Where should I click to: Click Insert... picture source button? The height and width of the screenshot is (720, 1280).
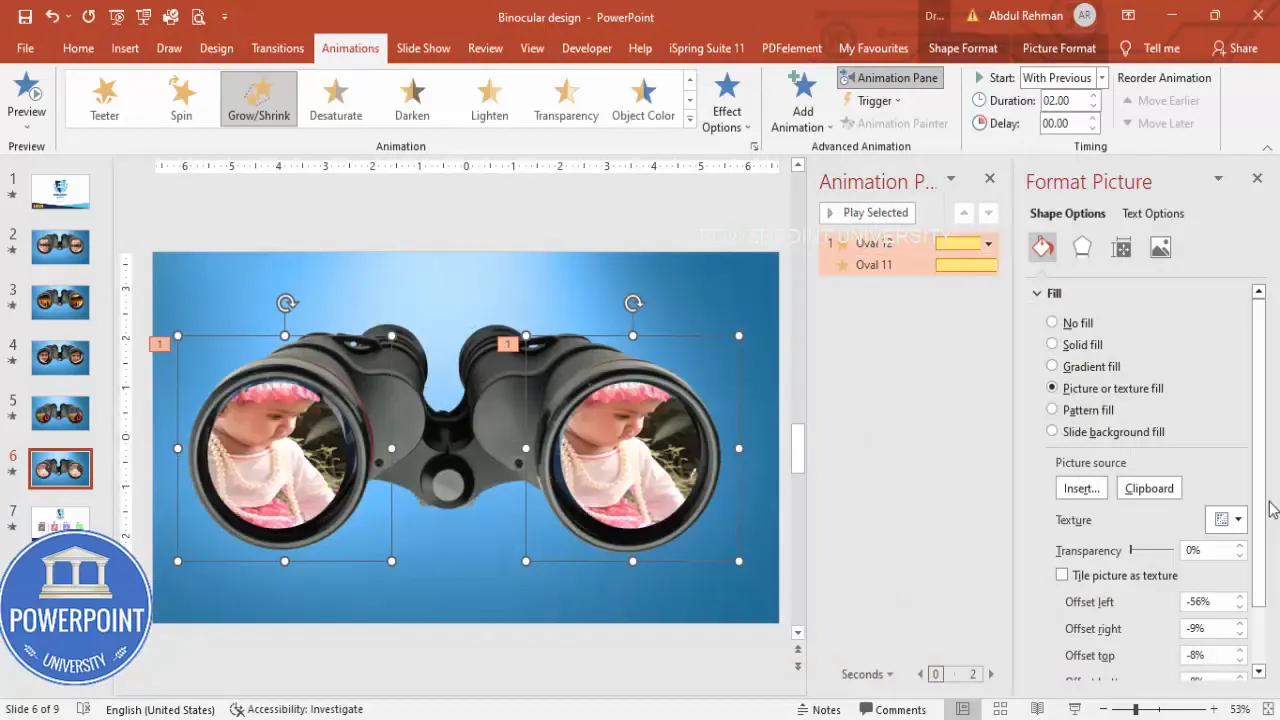click(x=1081, y=488)
